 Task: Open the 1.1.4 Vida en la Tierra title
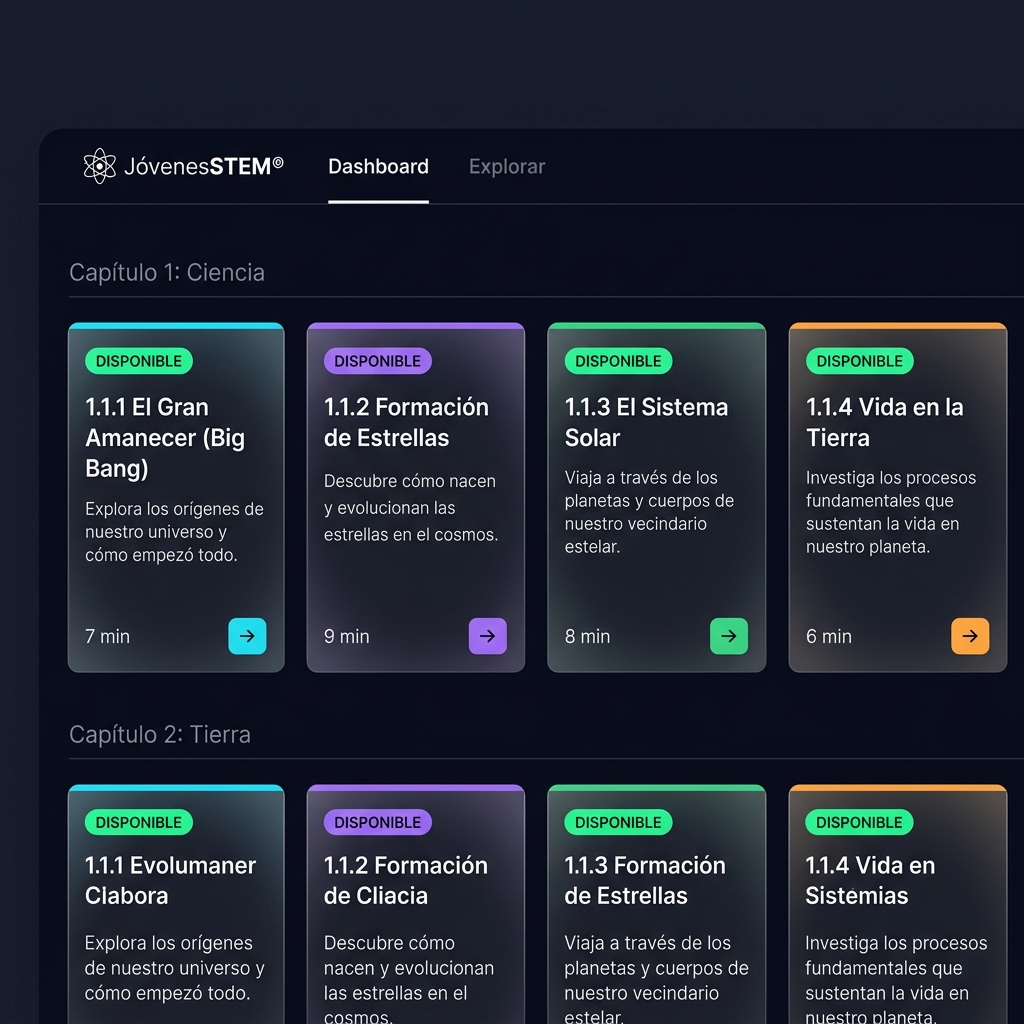tap(885, 423)
